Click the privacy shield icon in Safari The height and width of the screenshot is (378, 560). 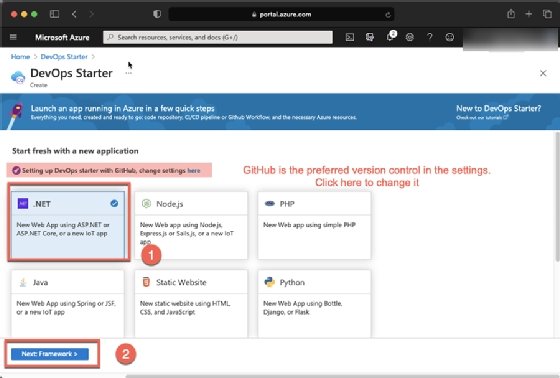(157, 14)
